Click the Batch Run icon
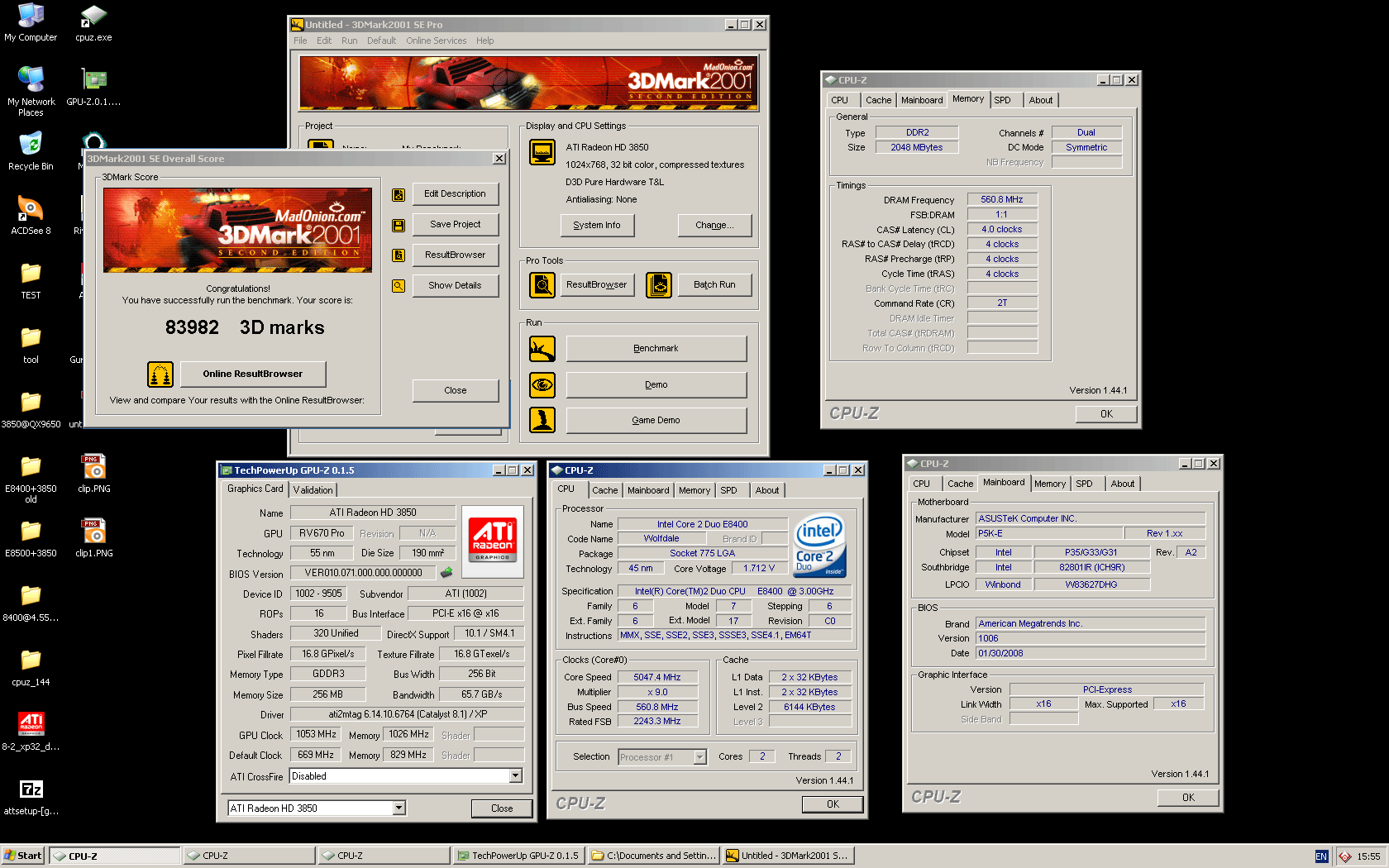Viewport: 1389px width, 868px height. (659, 285)
